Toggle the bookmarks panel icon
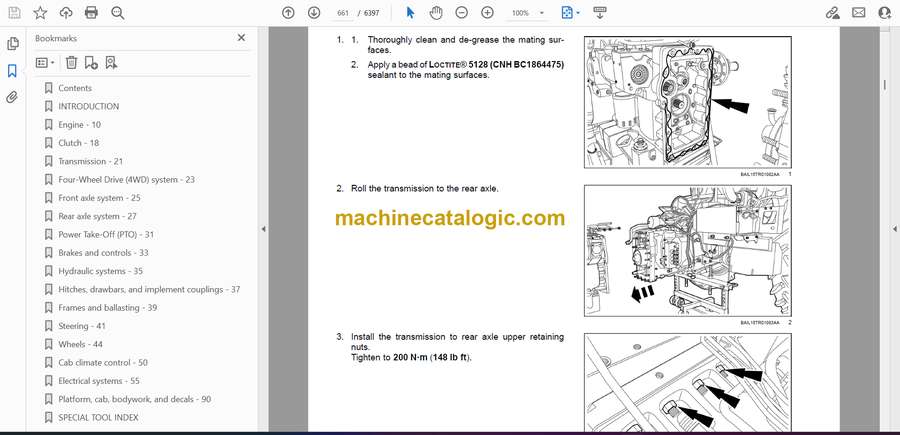The height and width of the screenshot is (435, 900). pyautogui.click(x=12, y=71)
